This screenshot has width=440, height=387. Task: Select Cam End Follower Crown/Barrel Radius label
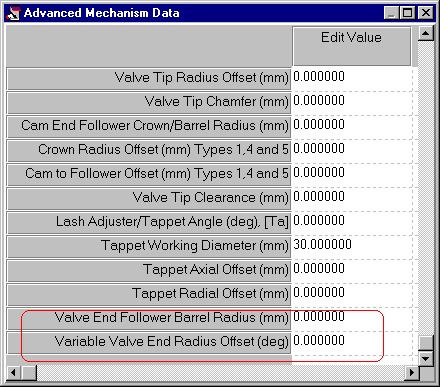coord(149,127)
